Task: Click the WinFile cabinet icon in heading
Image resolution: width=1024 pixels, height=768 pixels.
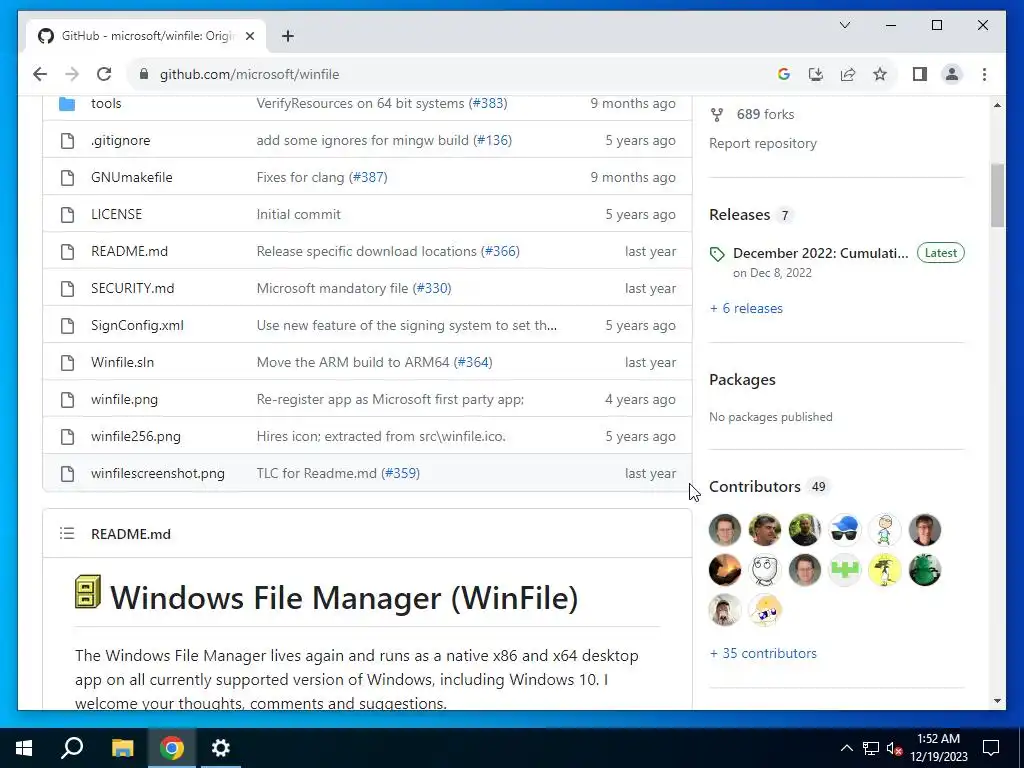Action: click(88, 592)
